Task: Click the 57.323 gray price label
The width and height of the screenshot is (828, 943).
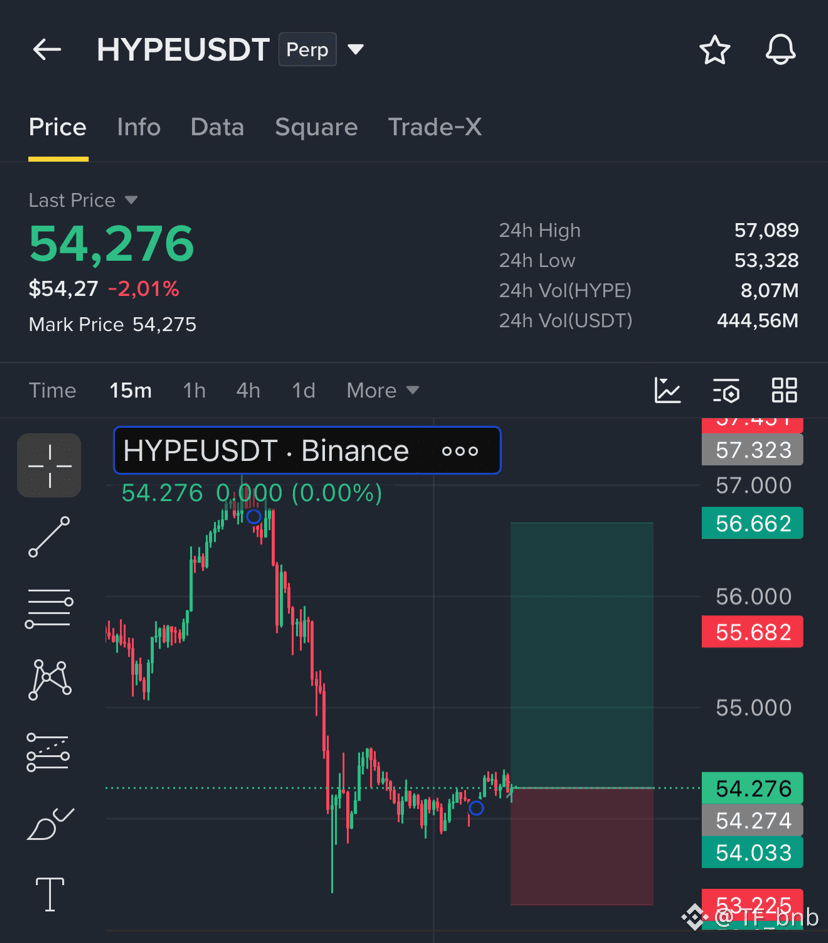Action: pos(752,450)
